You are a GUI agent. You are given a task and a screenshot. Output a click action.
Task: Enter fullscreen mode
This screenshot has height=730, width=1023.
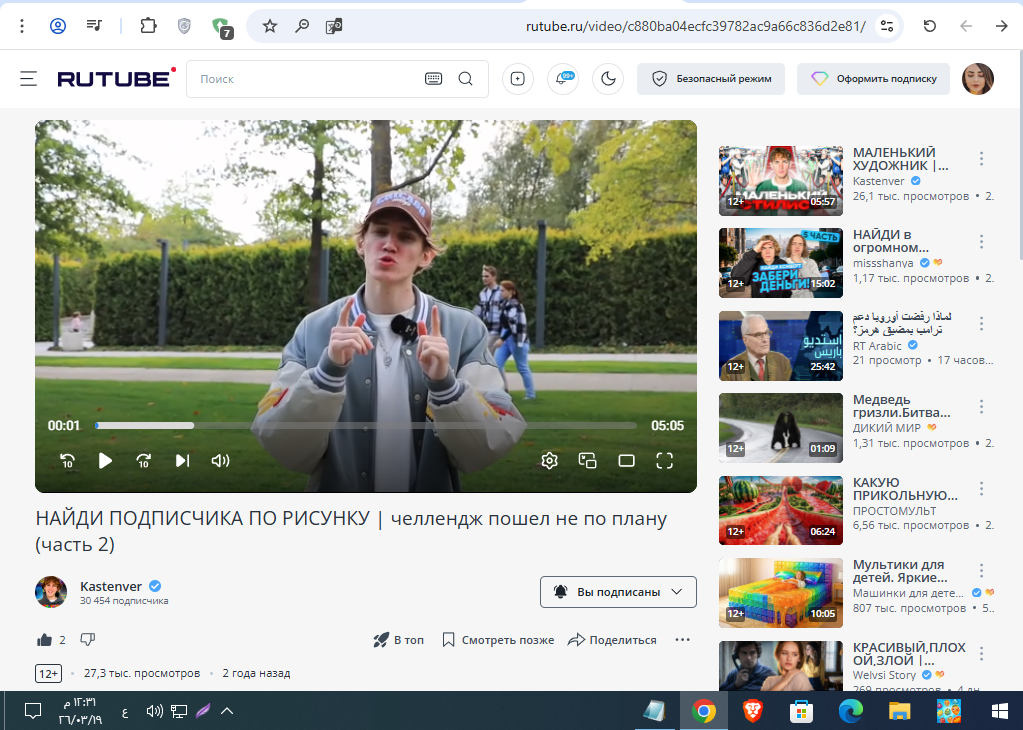(x=664, y=461)
